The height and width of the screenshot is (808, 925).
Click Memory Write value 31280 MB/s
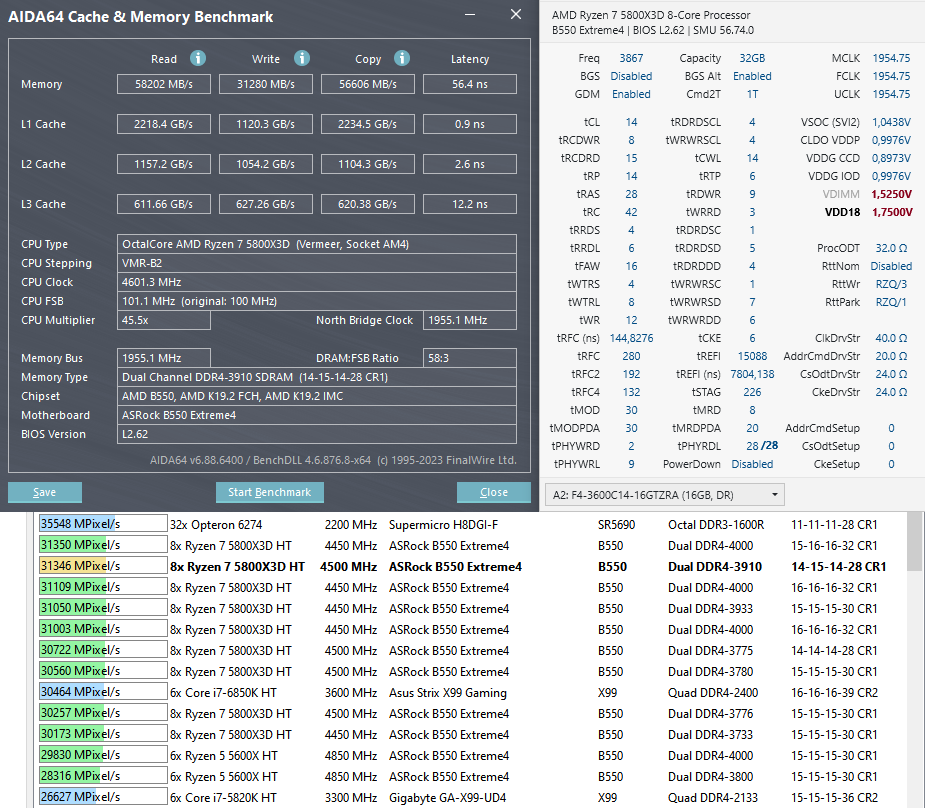tap(266, 84)
